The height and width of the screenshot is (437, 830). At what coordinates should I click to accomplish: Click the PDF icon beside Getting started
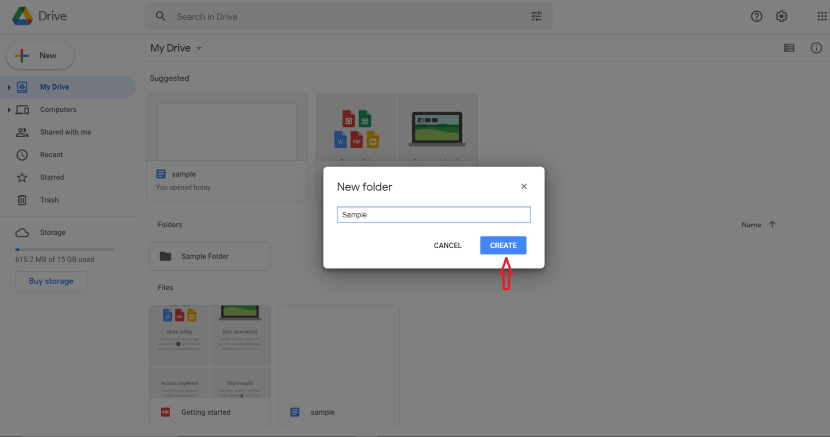(x=166, y=412)
